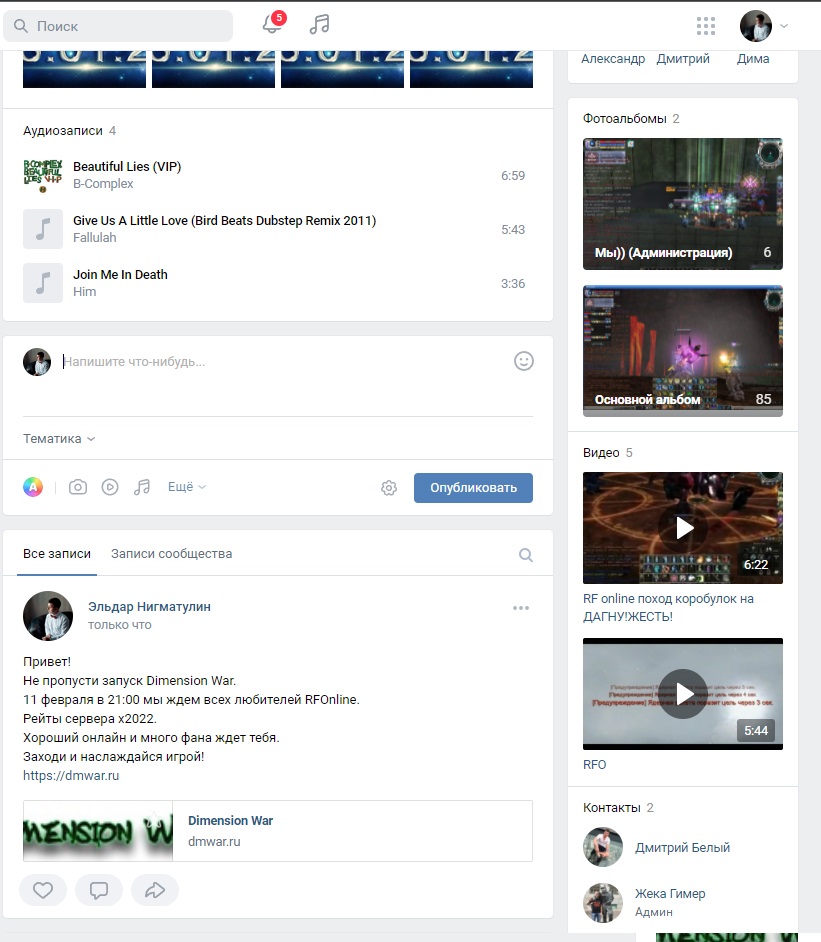
Task: Open the Мы)) (Администрация) photo album
Action: [683, 204]
